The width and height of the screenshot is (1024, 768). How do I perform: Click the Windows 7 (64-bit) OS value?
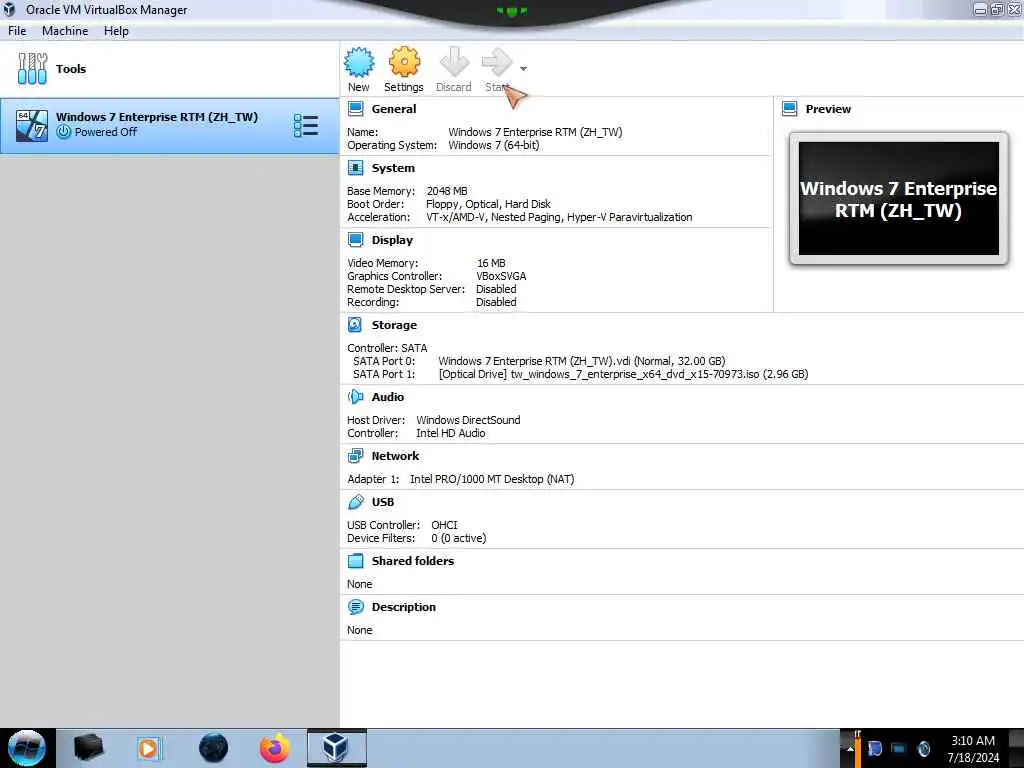tap(494, 145)
